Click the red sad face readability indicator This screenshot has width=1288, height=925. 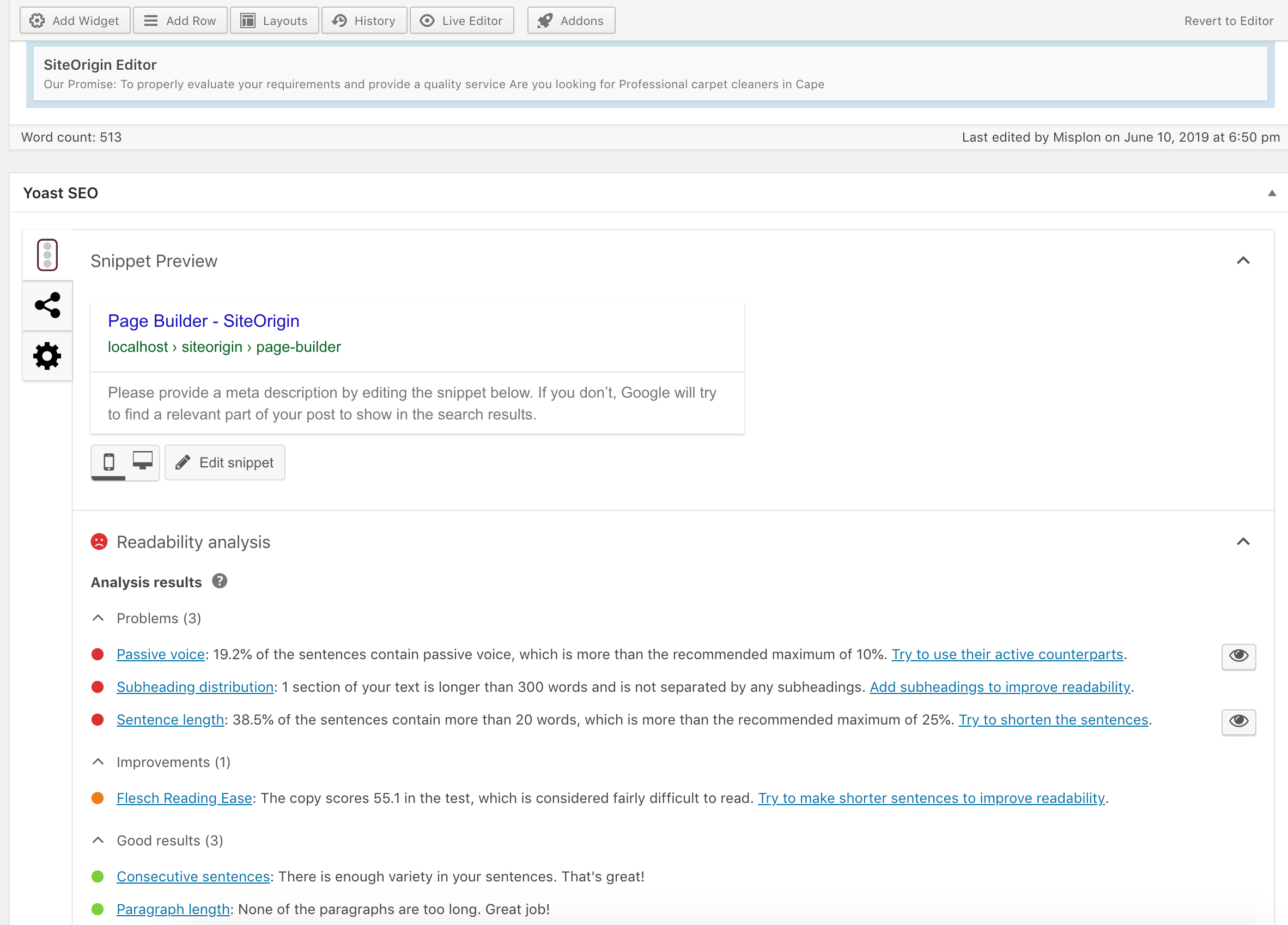tap(99, 541)
